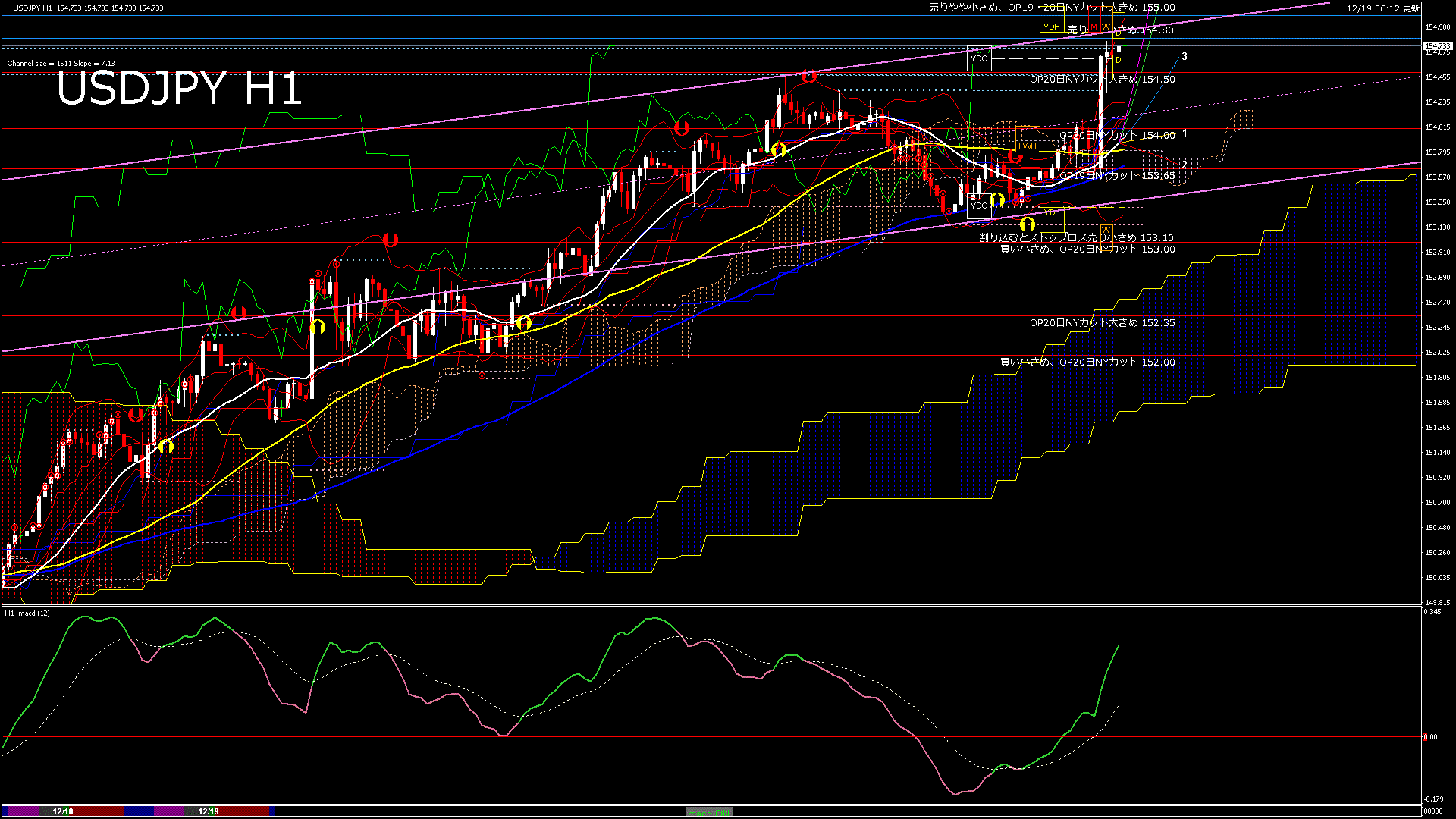The image size is (1456, 819).
Task: Click 154.900 on the price axis
Action: (1438, 27)
